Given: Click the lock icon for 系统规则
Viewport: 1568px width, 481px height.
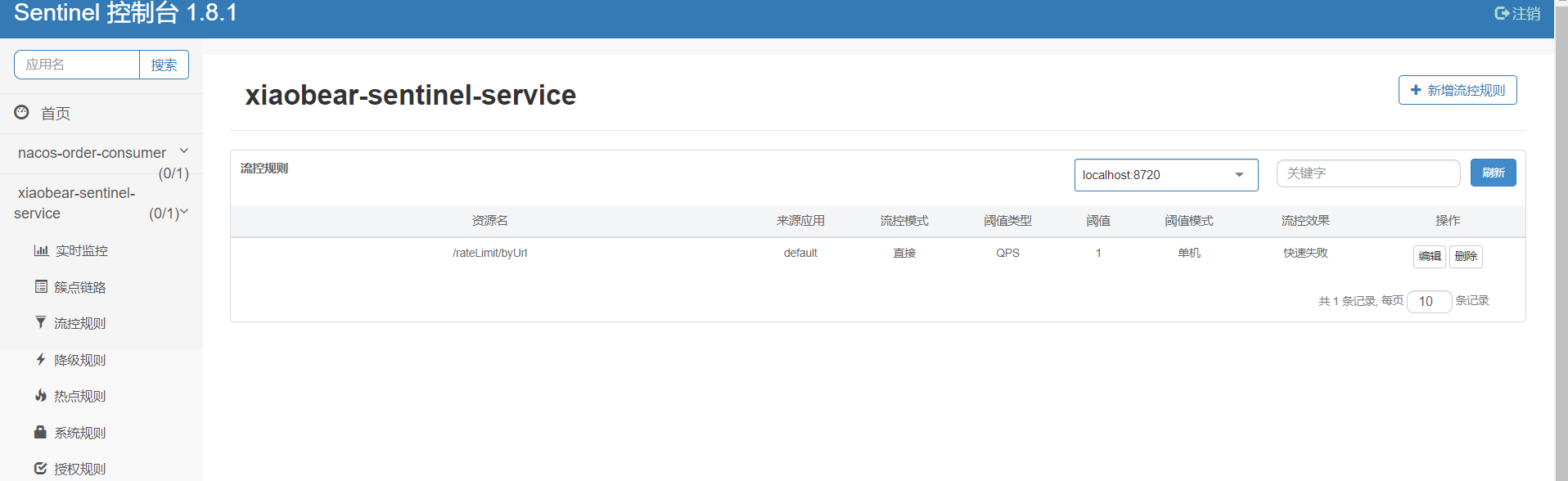Looking at the screenshot, I should pyautogui.click(x=40, y=431).
